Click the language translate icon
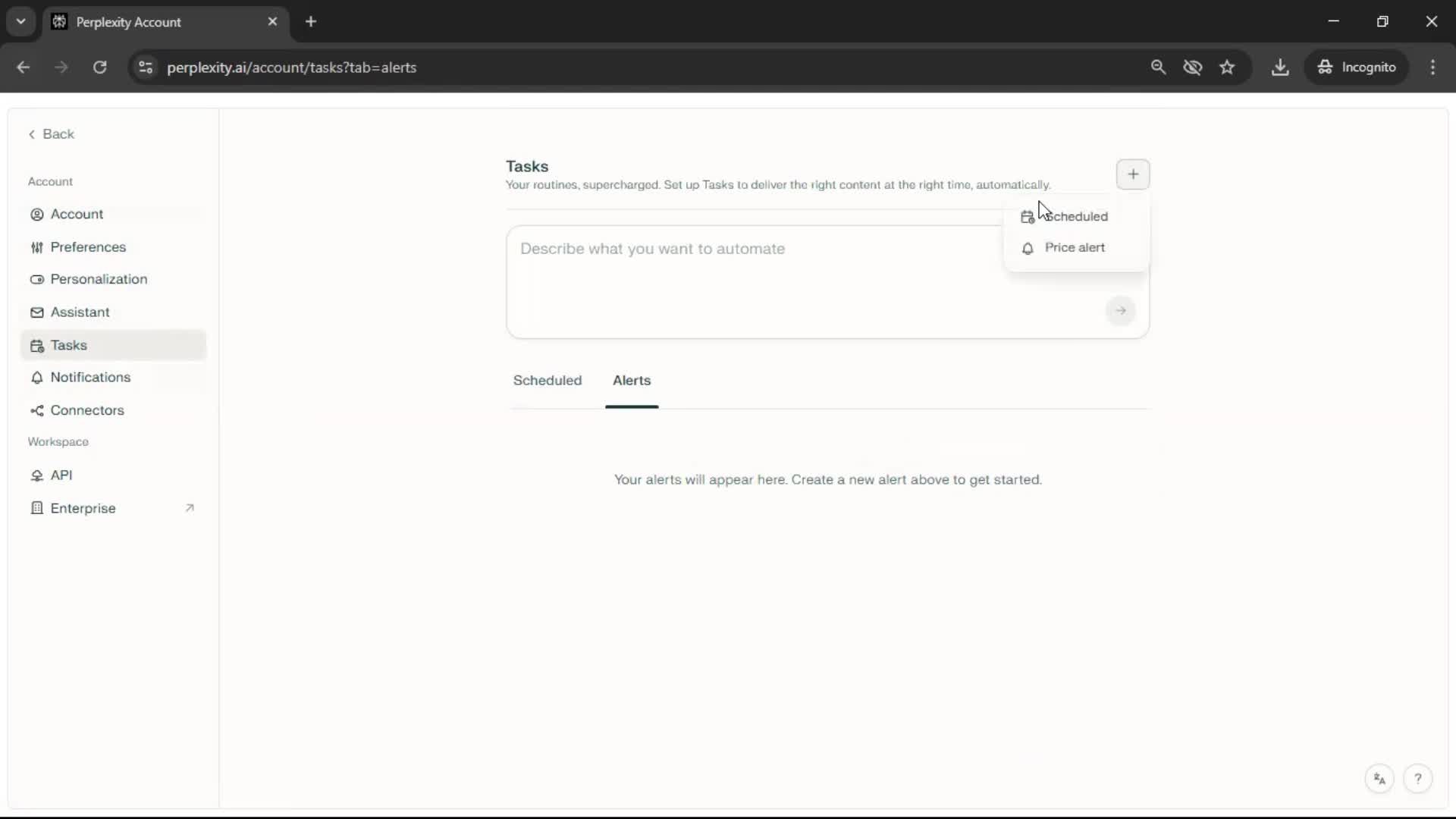Image resolution: width=1456 pixels, height=819 pixels. [x=1379, y=779]
